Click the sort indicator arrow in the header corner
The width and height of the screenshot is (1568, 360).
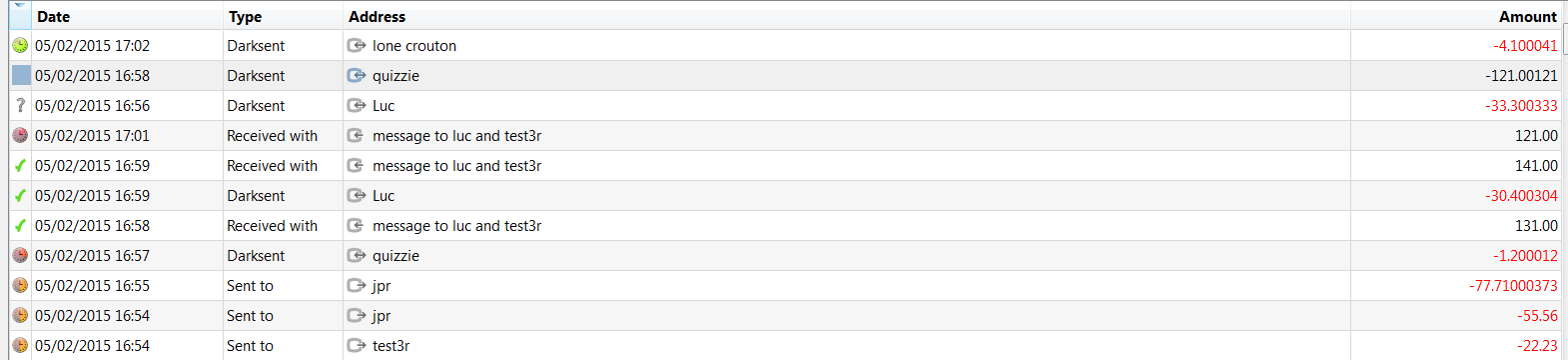click(x=19, y=6)
